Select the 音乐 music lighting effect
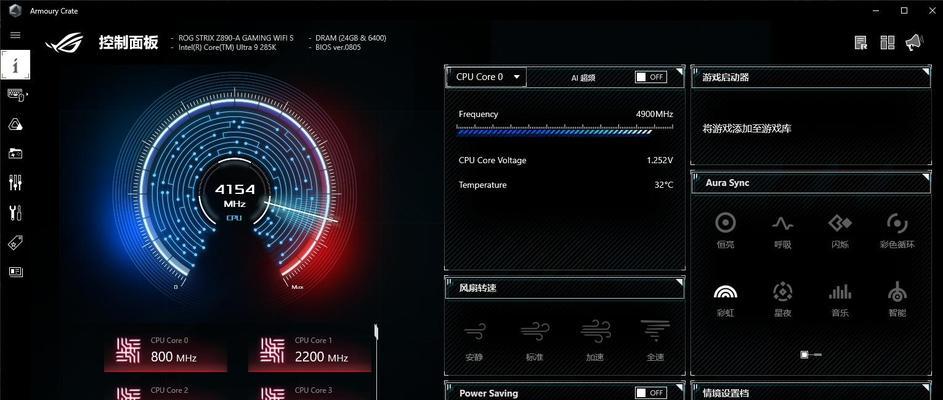 840,299
